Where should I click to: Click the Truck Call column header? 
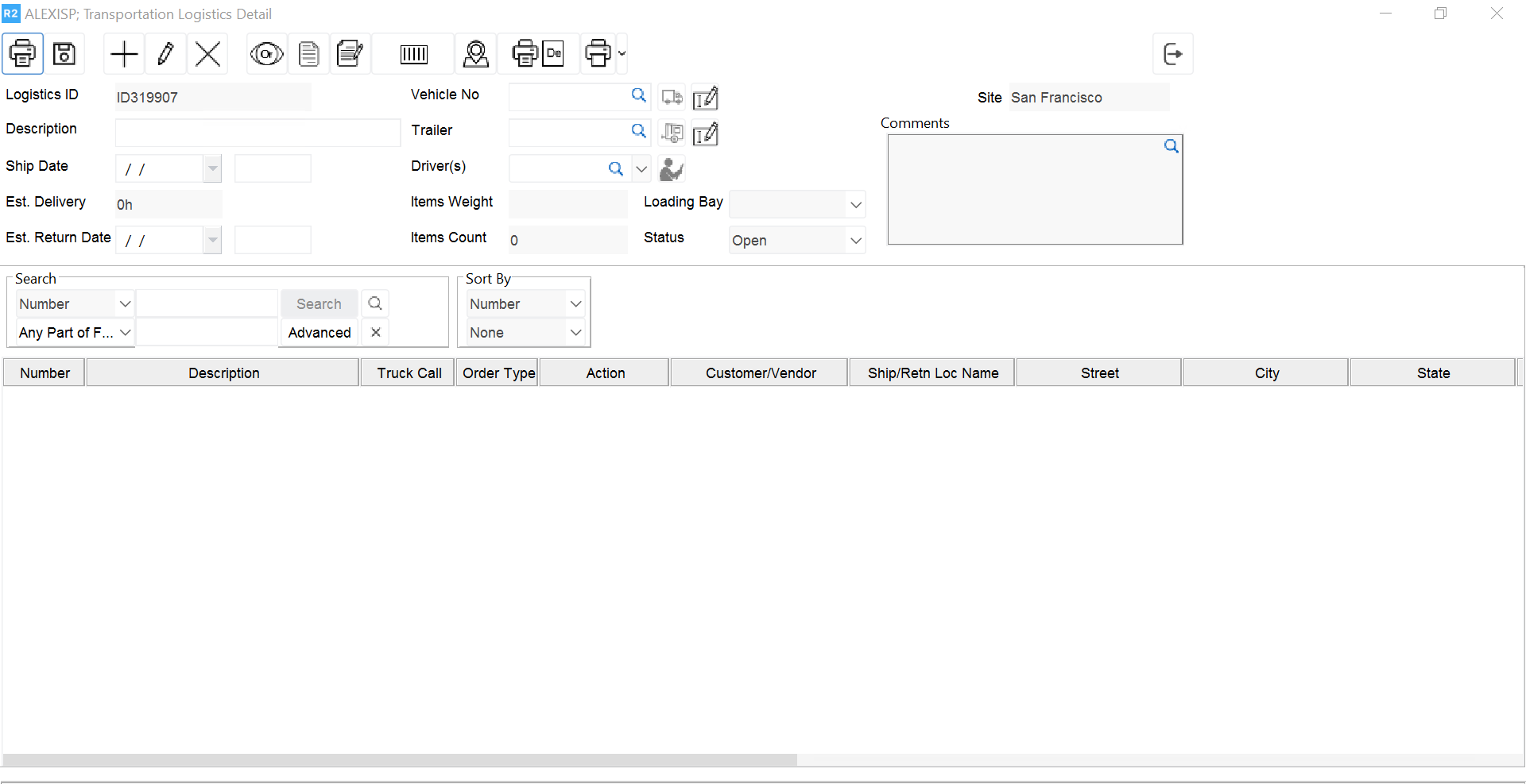point(409,373)
